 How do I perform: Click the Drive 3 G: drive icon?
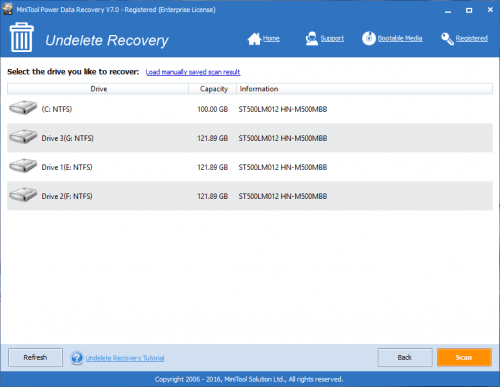(x=23, y=137)
